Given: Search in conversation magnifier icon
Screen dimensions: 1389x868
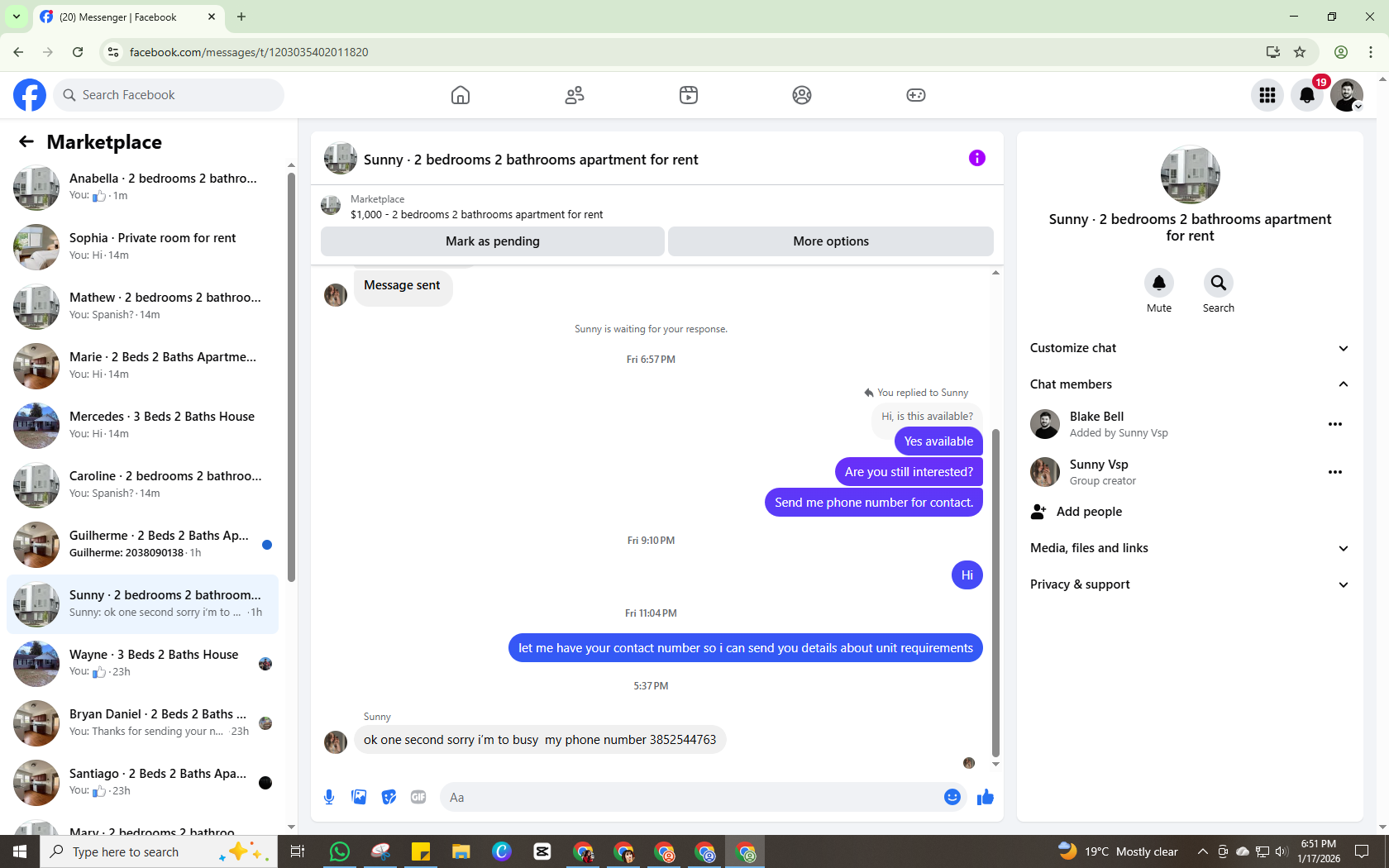Looking at the screenshot, I should (x=1219, y=283).
